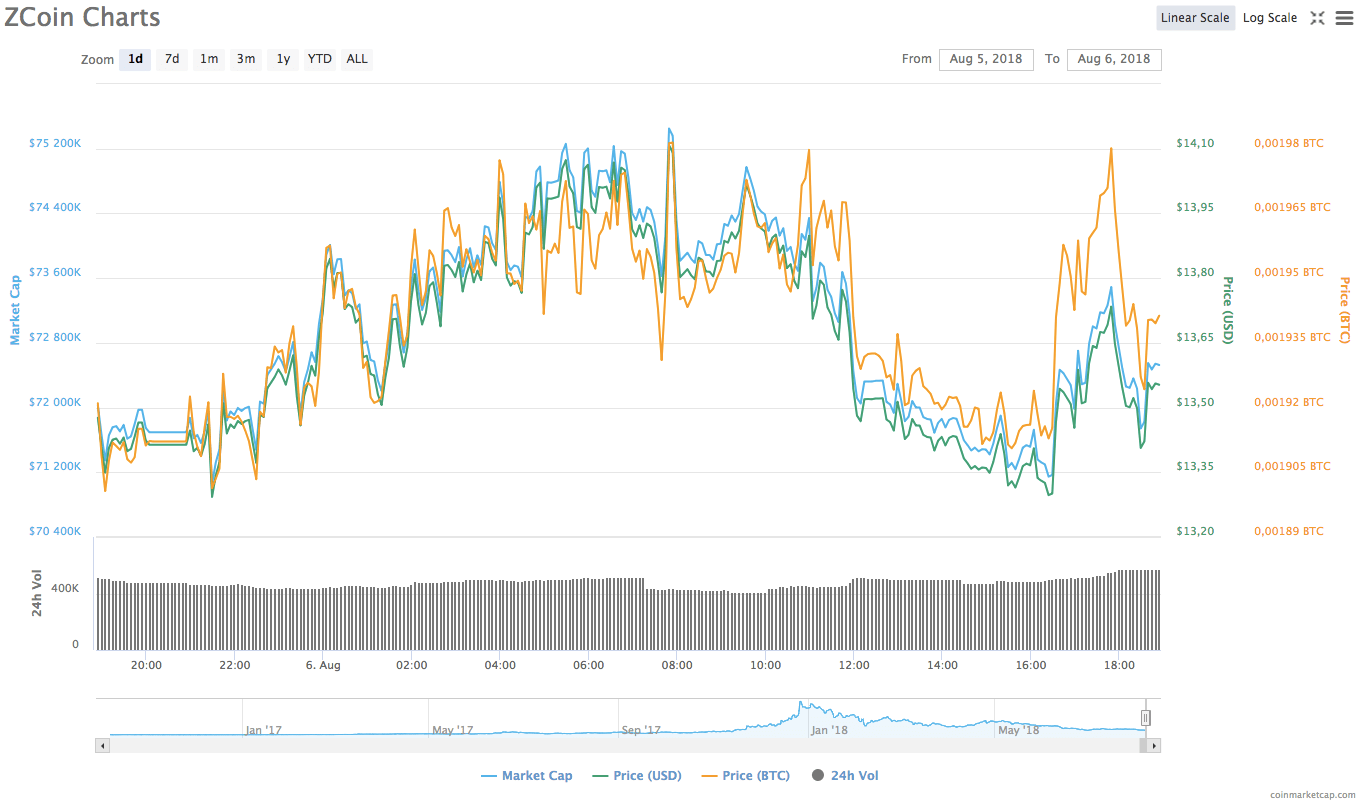This screenshot has height=803, width=1366.
Task: Set zoom to 7d
Action: 172,59
